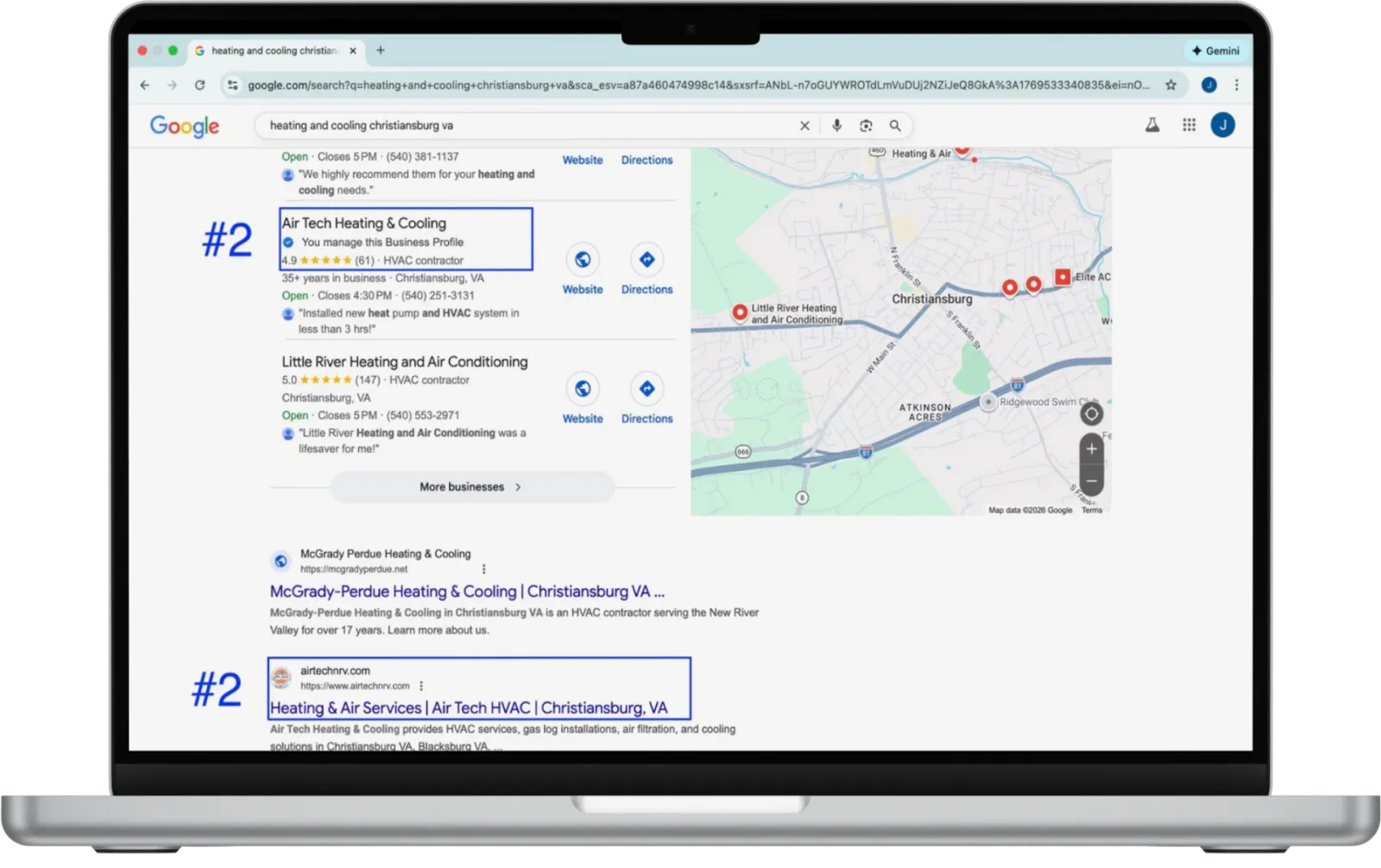Bookmark this page with the star icon
This screenshot has height=868, width=1381.
[x=1171, y=85]
